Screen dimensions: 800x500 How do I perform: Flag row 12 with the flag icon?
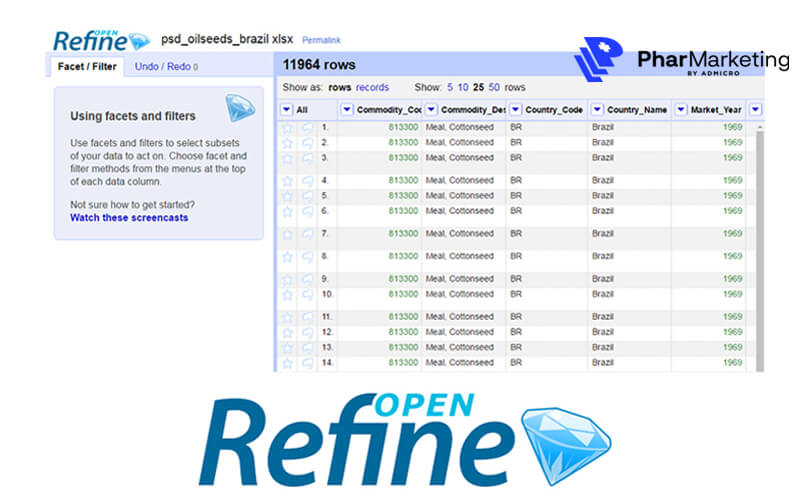307,333
